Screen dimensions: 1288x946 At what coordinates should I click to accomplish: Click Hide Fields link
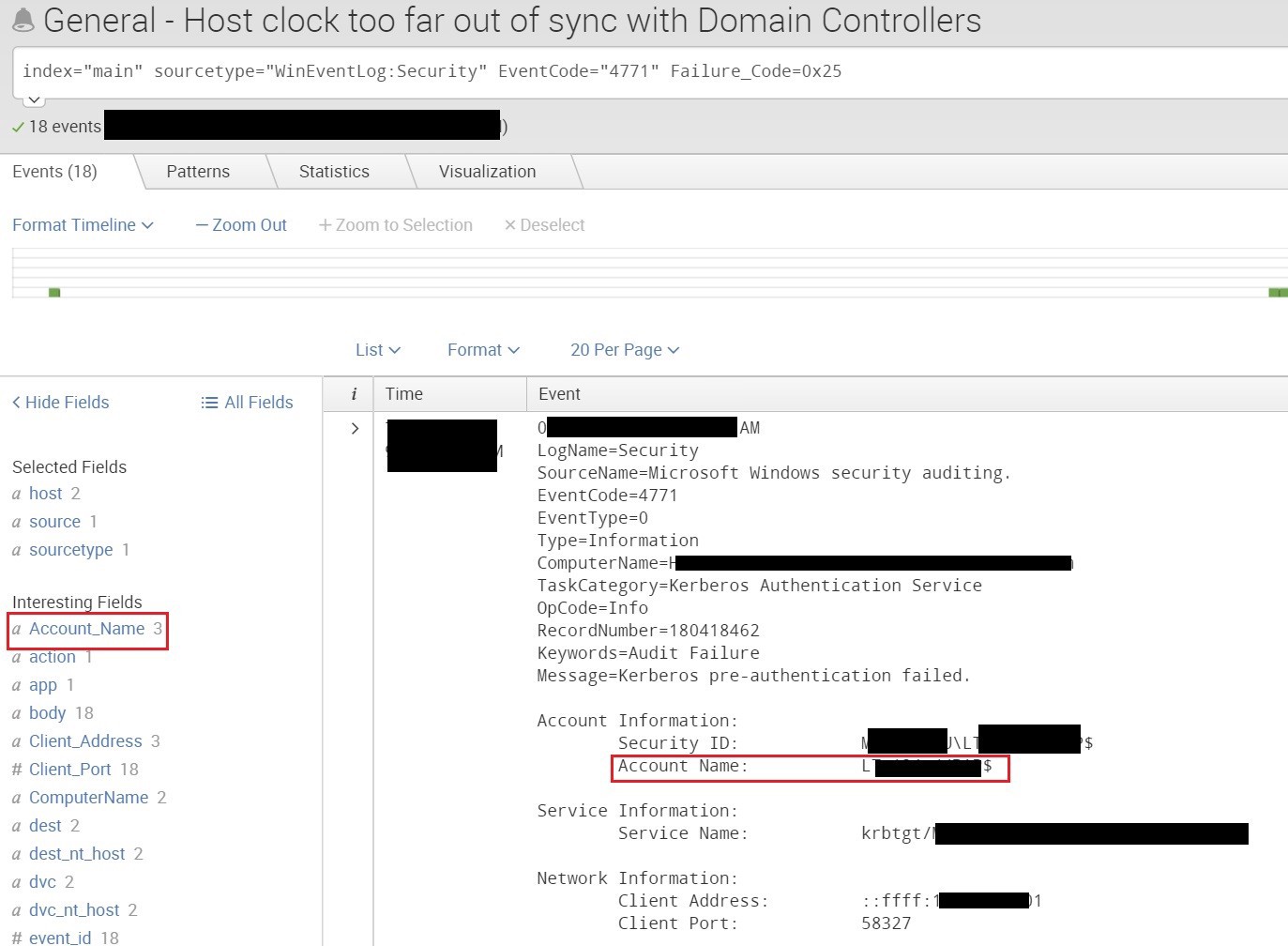click(x=60, y=403)
